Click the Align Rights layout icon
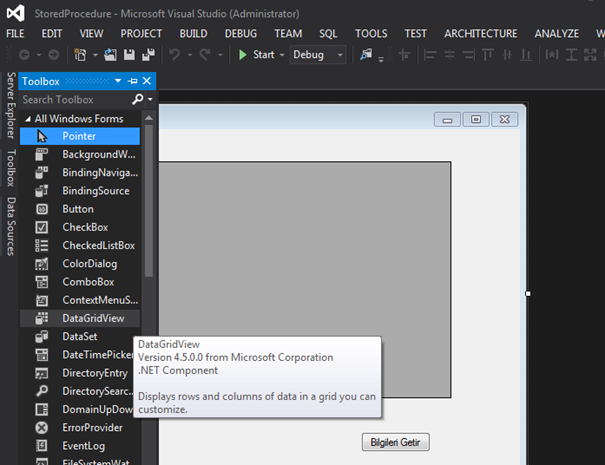 (x=468, y=55)
